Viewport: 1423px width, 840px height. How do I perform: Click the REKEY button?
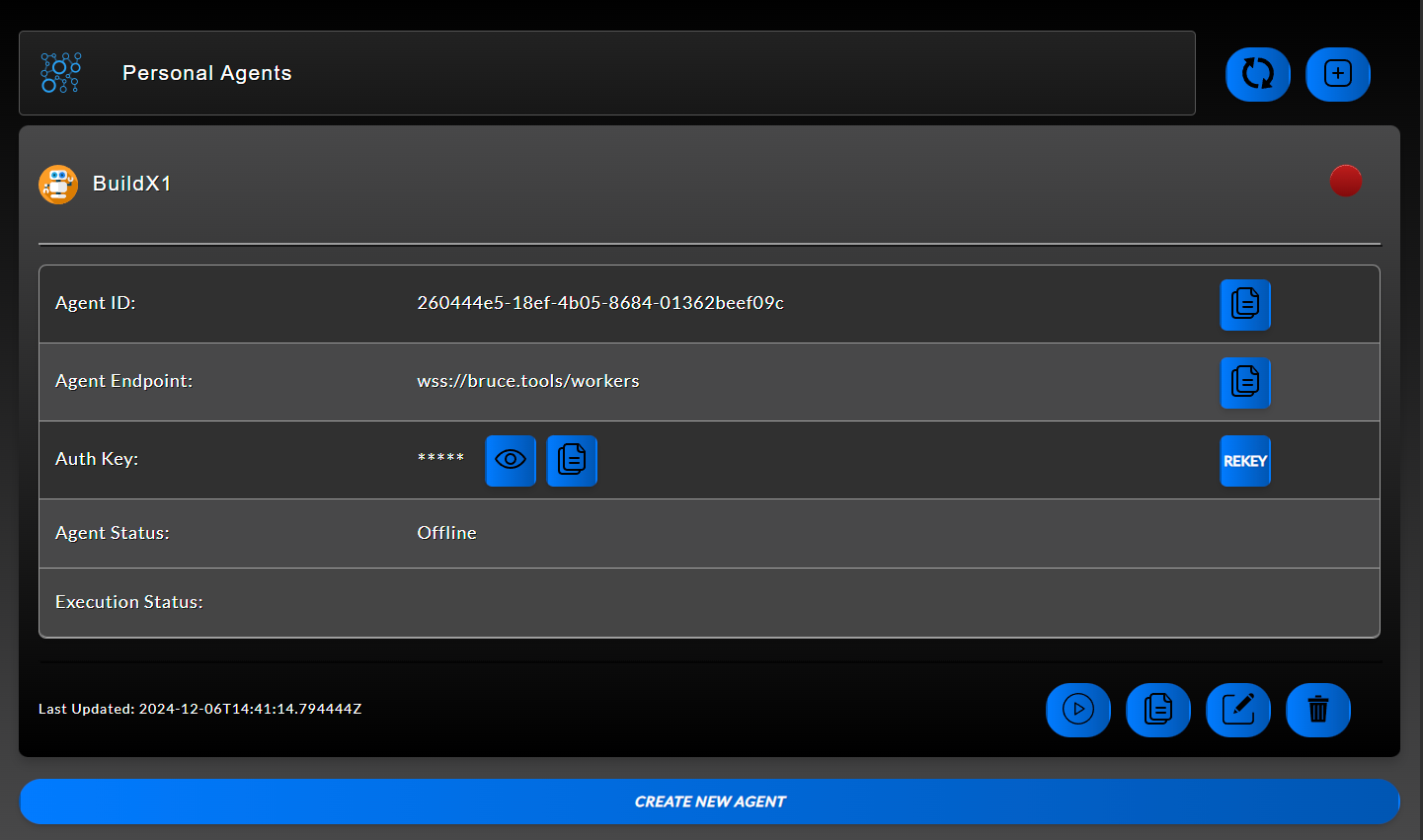(1245, 461)
